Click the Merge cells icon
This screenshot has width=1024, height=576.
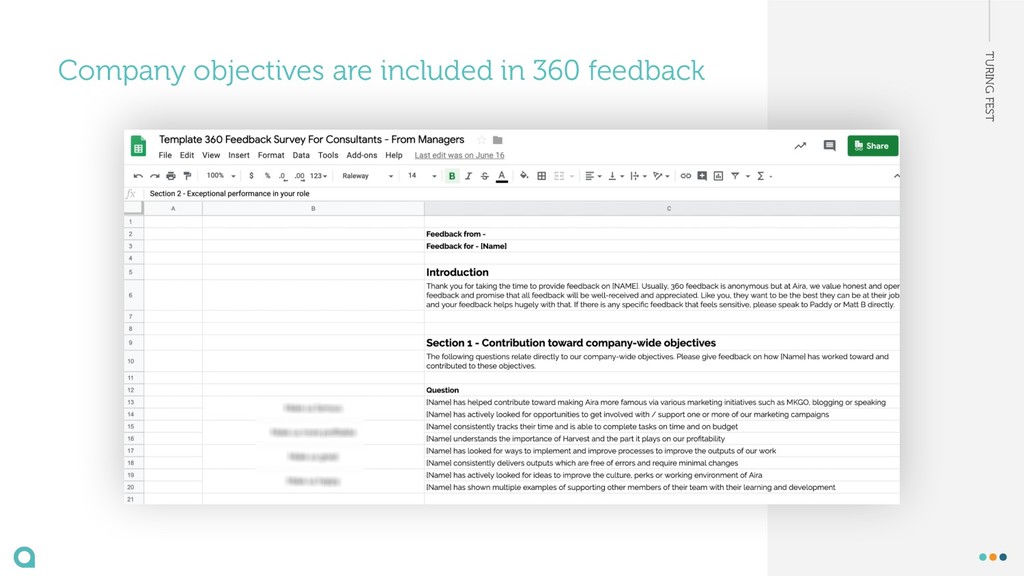click(x=559, y=176)
